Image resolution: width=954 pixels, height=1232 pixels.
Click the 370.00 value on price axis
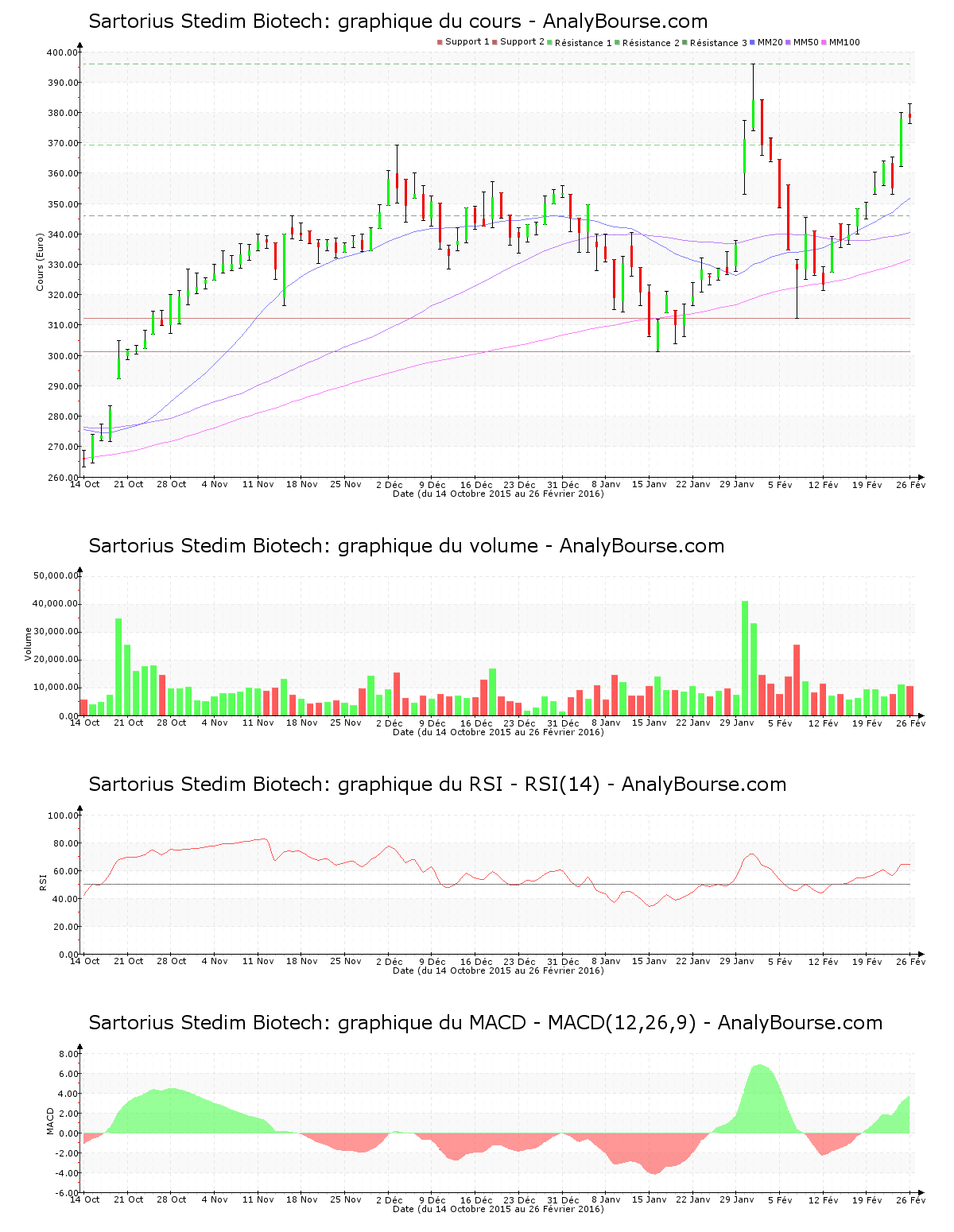(x=62, y=143)
